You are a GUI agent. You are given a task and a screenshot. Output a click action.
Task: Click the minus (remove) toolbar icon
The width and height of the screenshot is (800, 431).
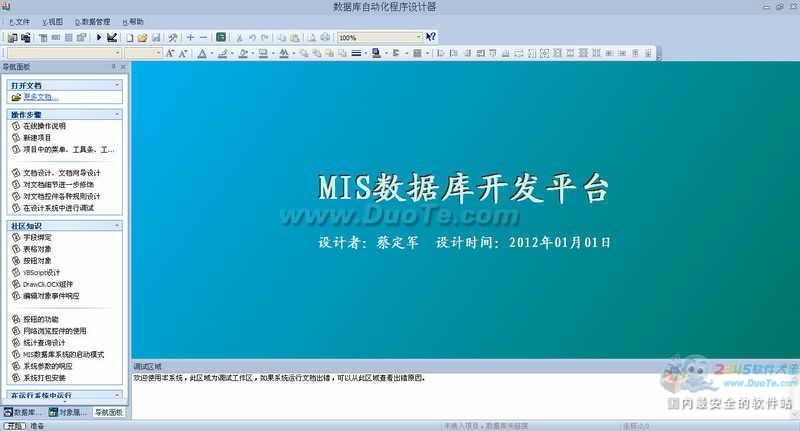[x=204, y=37]
